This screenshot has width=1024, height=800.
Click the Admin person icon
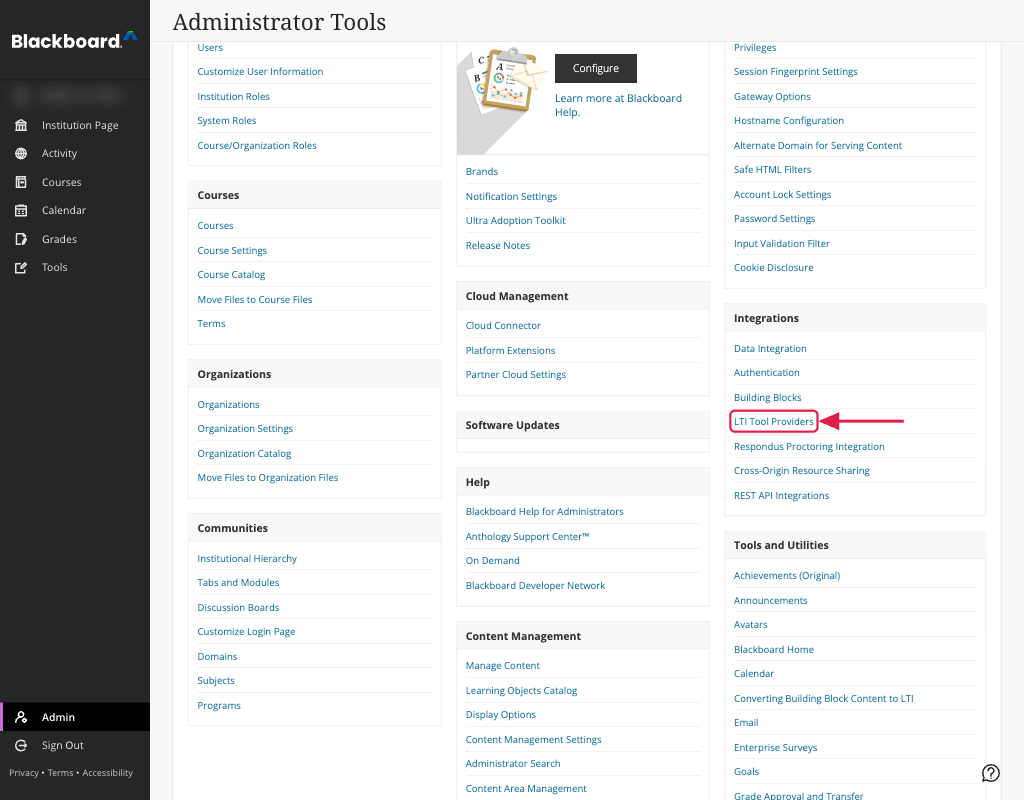click(x=21, y=717)
